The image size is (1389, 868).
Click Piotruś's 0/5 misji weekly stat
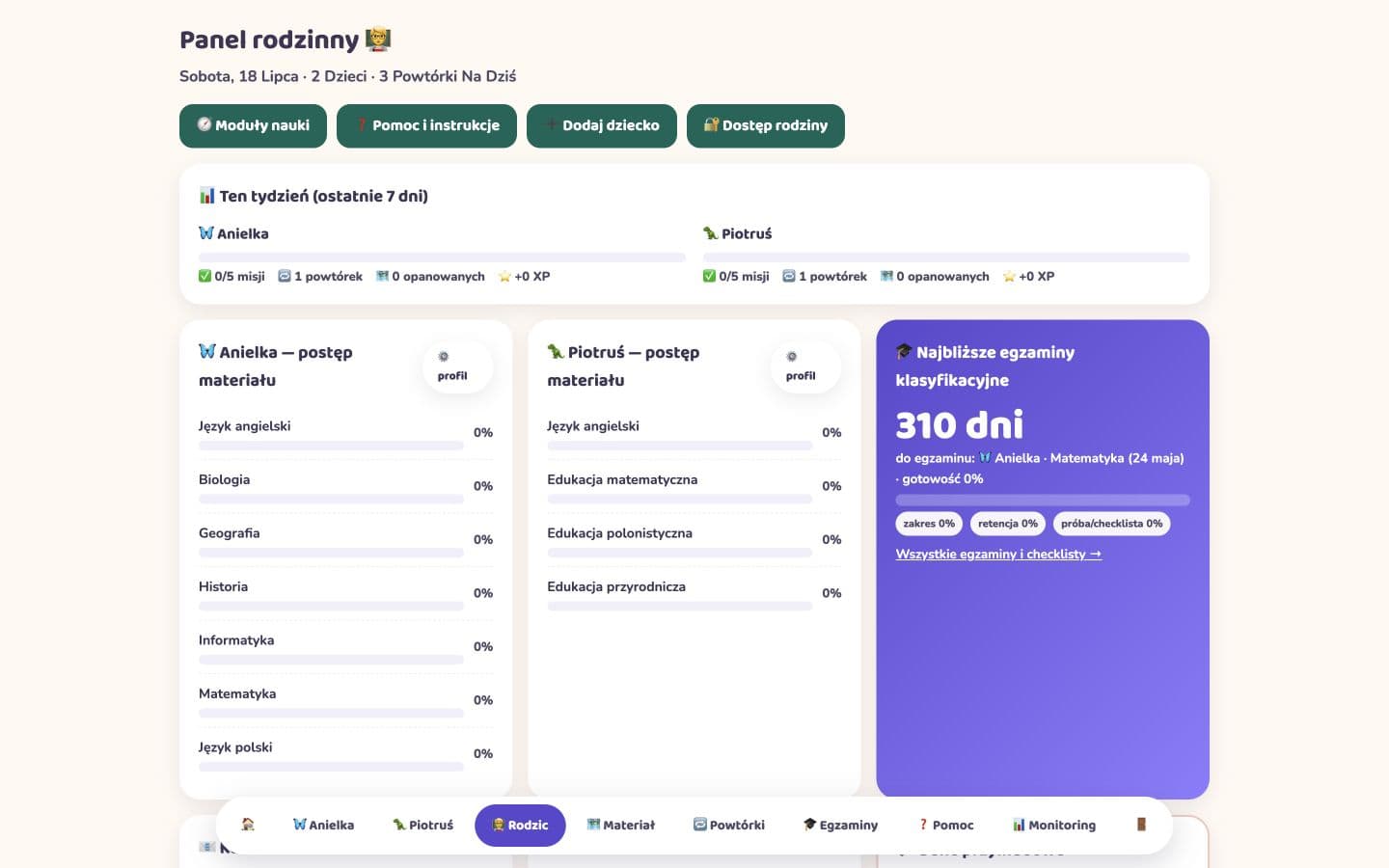[x=736, y=276]
